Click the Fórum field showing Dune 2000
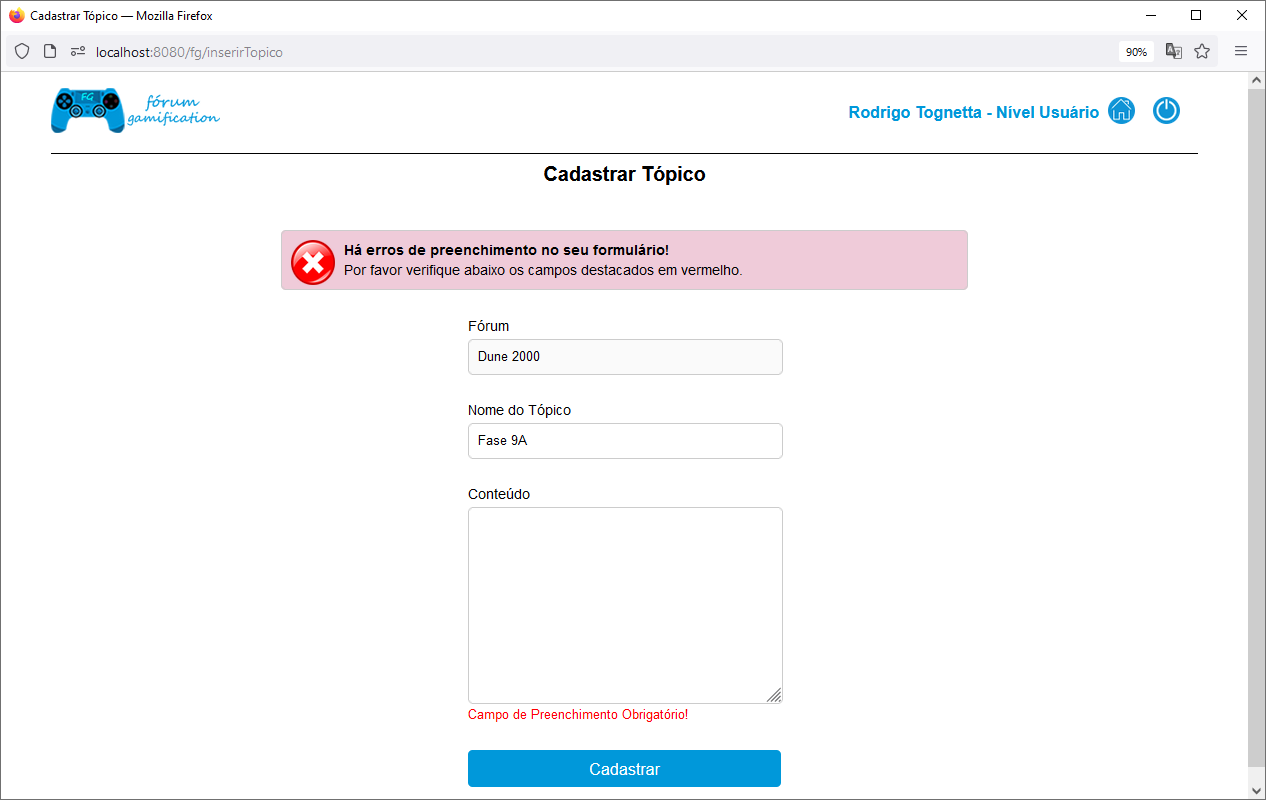Image resolution: width=1266 pixels, height=800 pixels. pos(625,357)
